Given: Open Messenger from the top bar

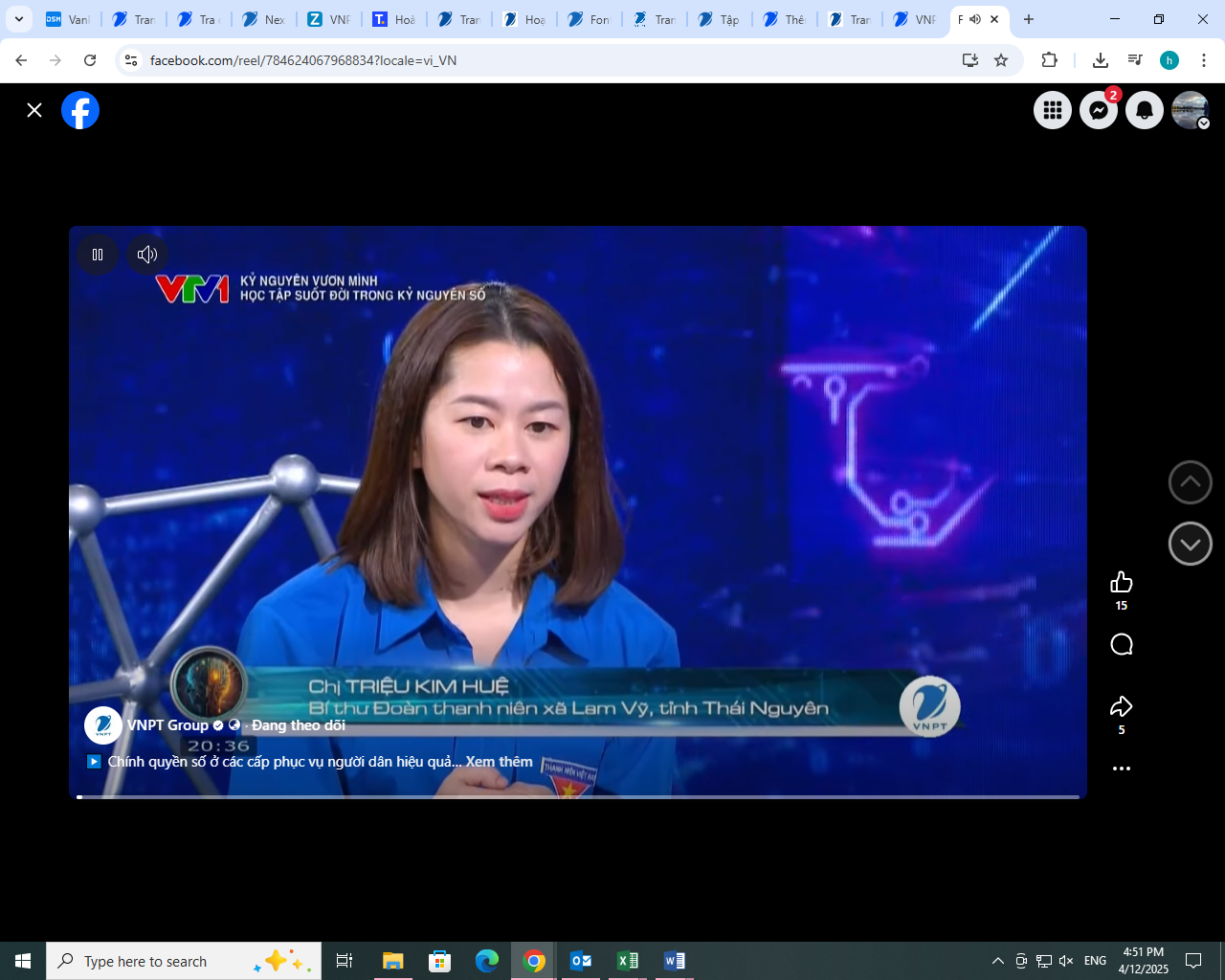Looking at the screenshot, I should click(x=1098, y=110).
